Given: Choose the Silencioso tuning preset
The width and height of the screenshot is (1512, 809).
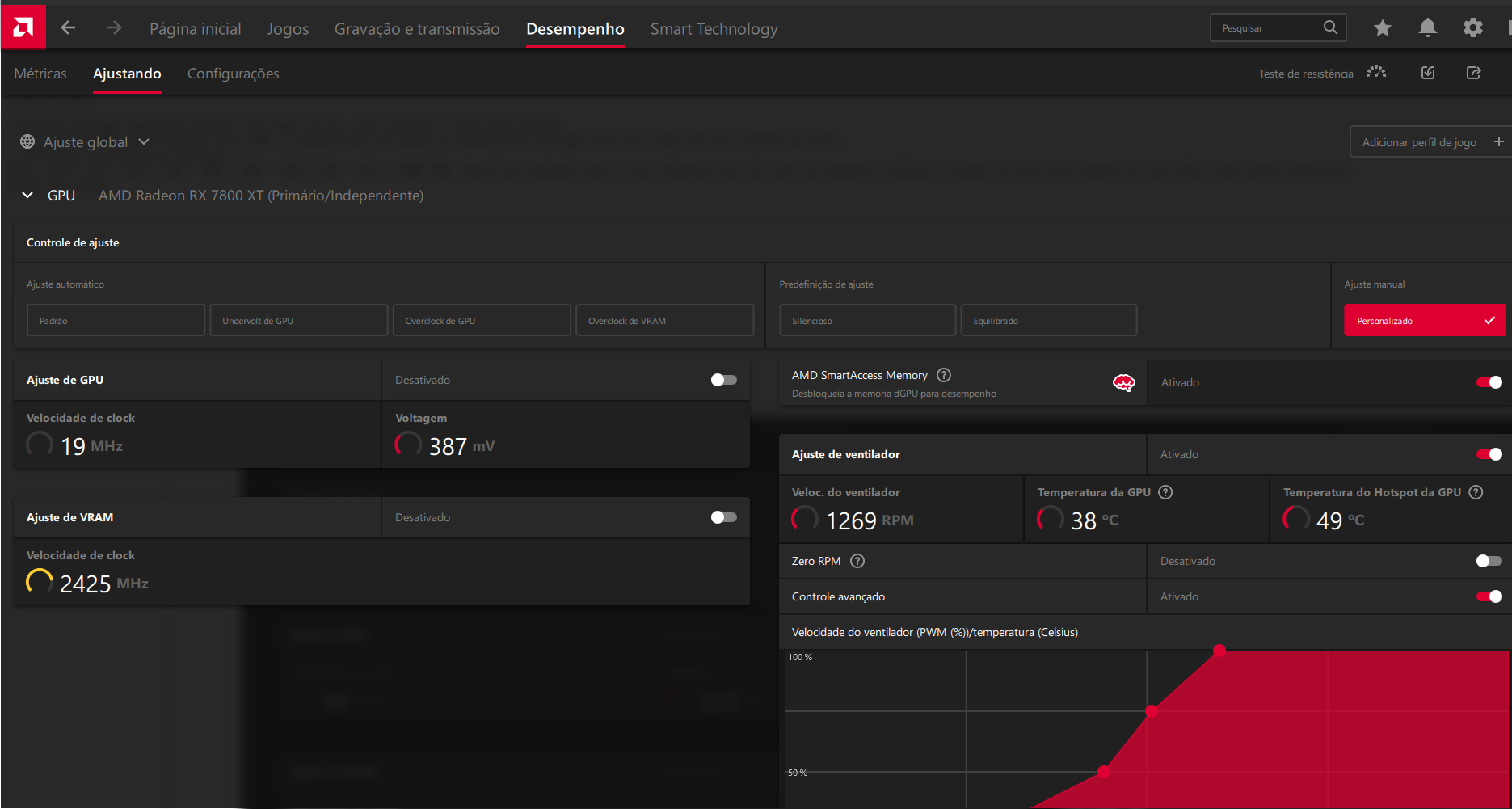Looking at the screenshot, I should click(x=867, y=320).
